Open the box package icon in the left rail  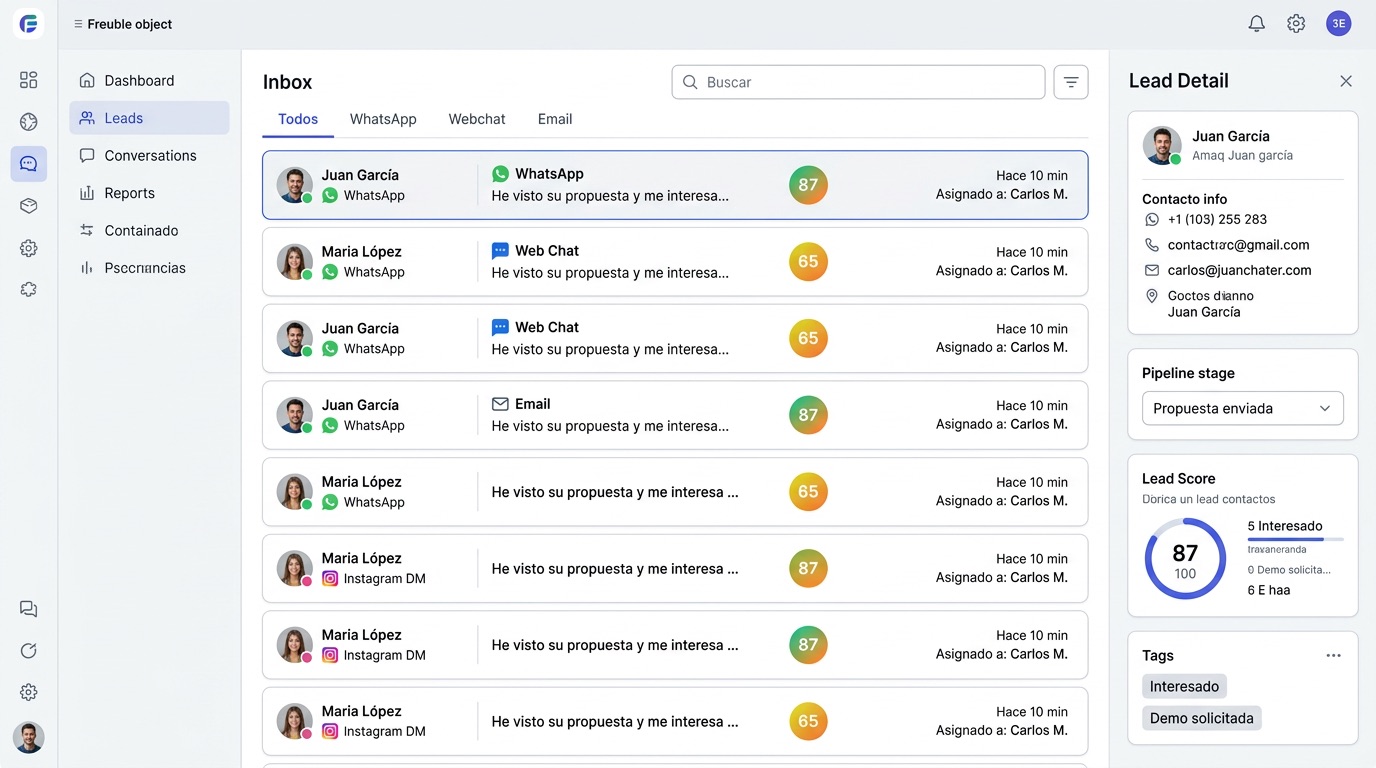28,206
